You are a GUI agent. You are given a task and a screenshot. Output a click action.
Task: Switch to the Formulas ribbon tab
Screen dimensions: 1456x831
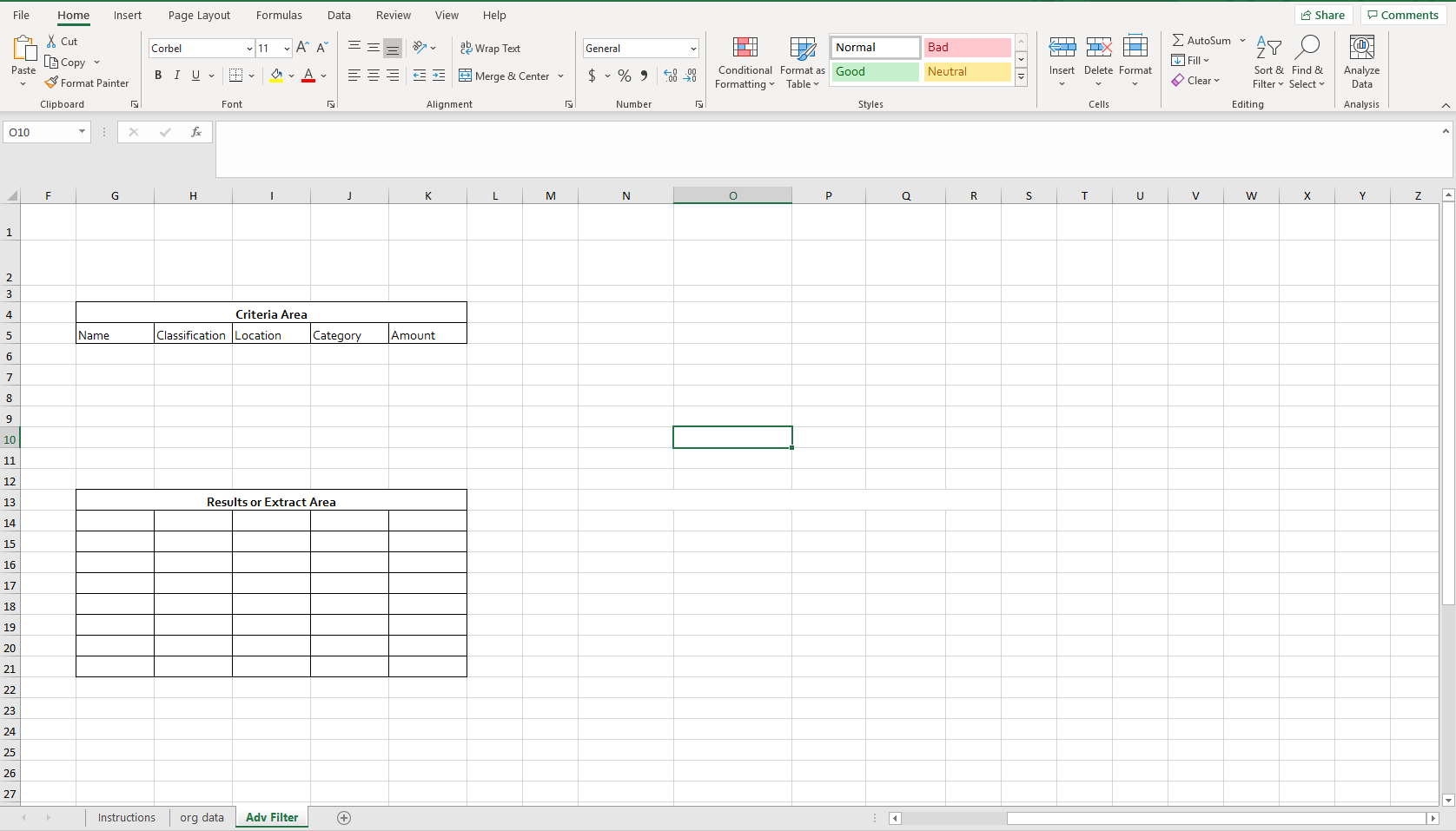279,15
